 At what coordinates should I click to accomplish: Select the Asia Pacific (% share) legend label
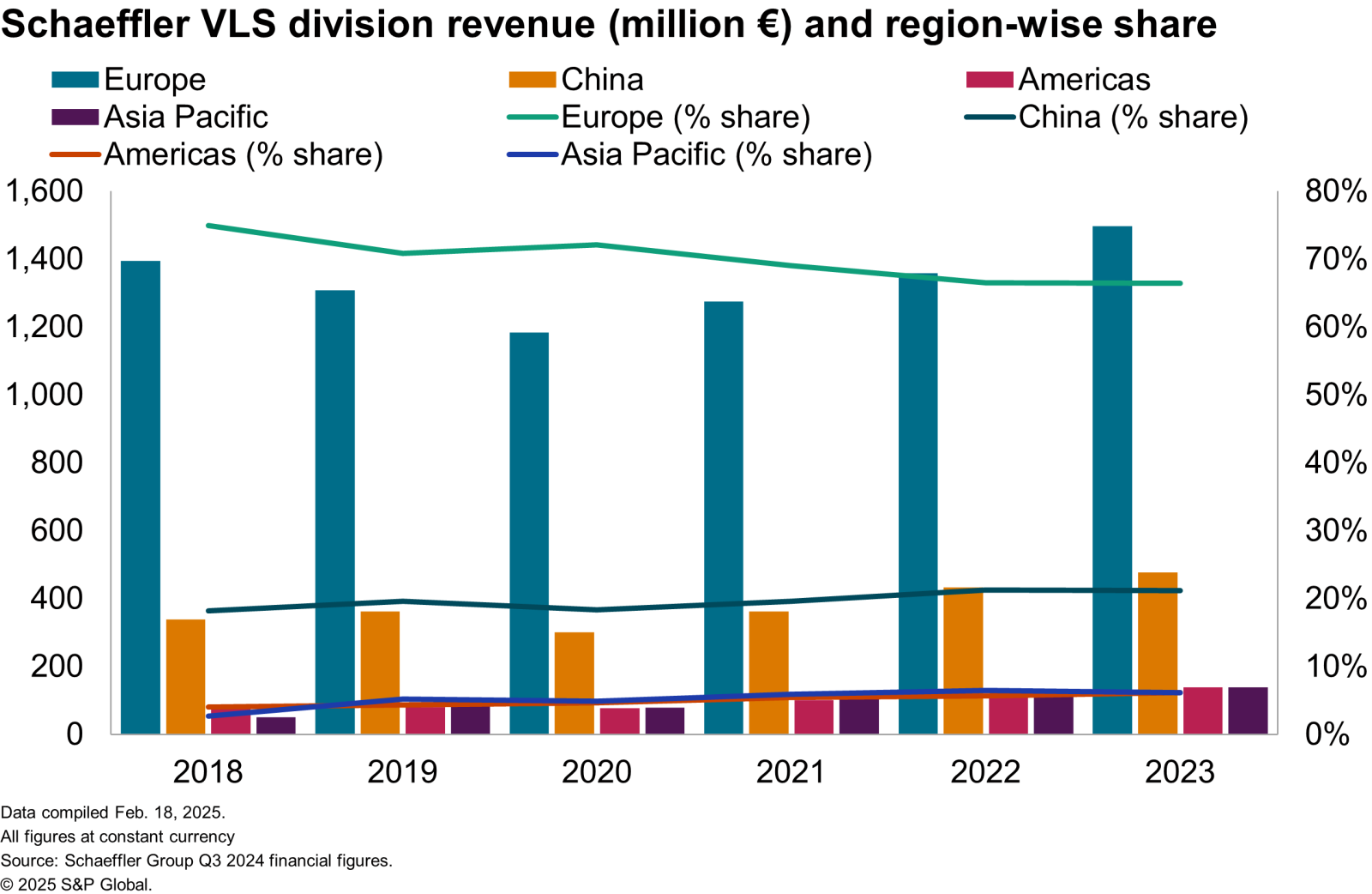[x=716, y=154]
